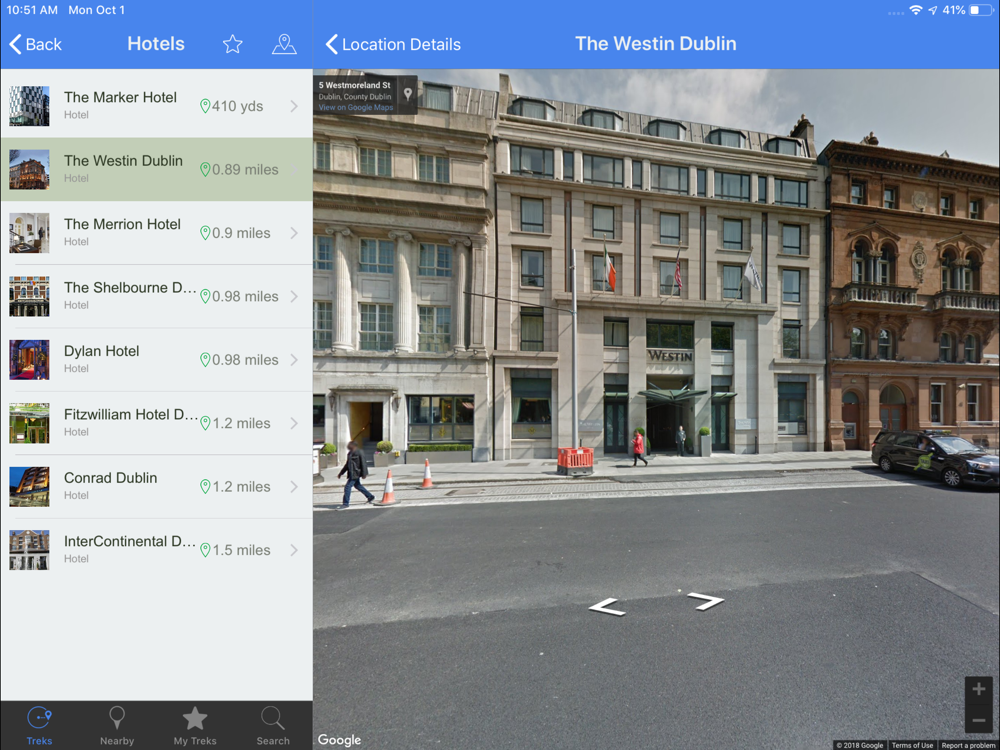This screenshot has width=1000, height=750.
Task: Open InterContinental hotel entry
Action: click(x=156, y=550)
